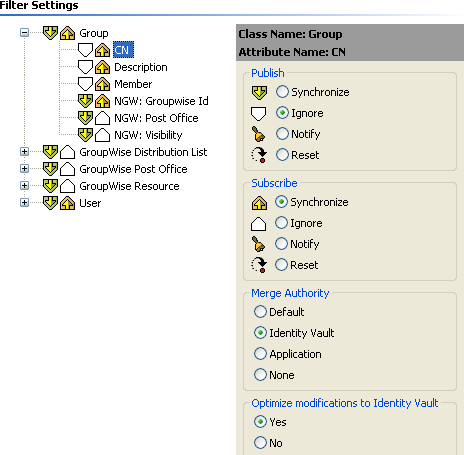Image resolution: width=464 pixels, height=455 pixels.
Task: Select the Member attribute
Action: [133, 84]
